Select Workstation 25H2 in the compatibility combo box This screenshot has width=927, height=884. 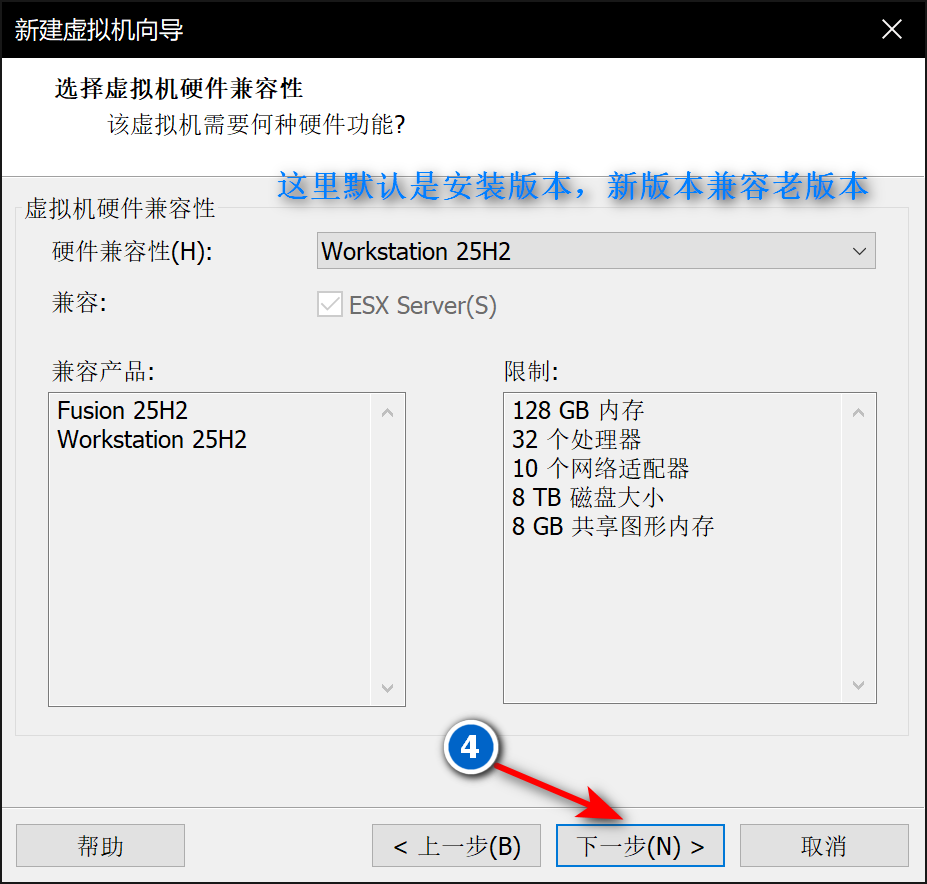pyautogui.click(x=596, y=251)
